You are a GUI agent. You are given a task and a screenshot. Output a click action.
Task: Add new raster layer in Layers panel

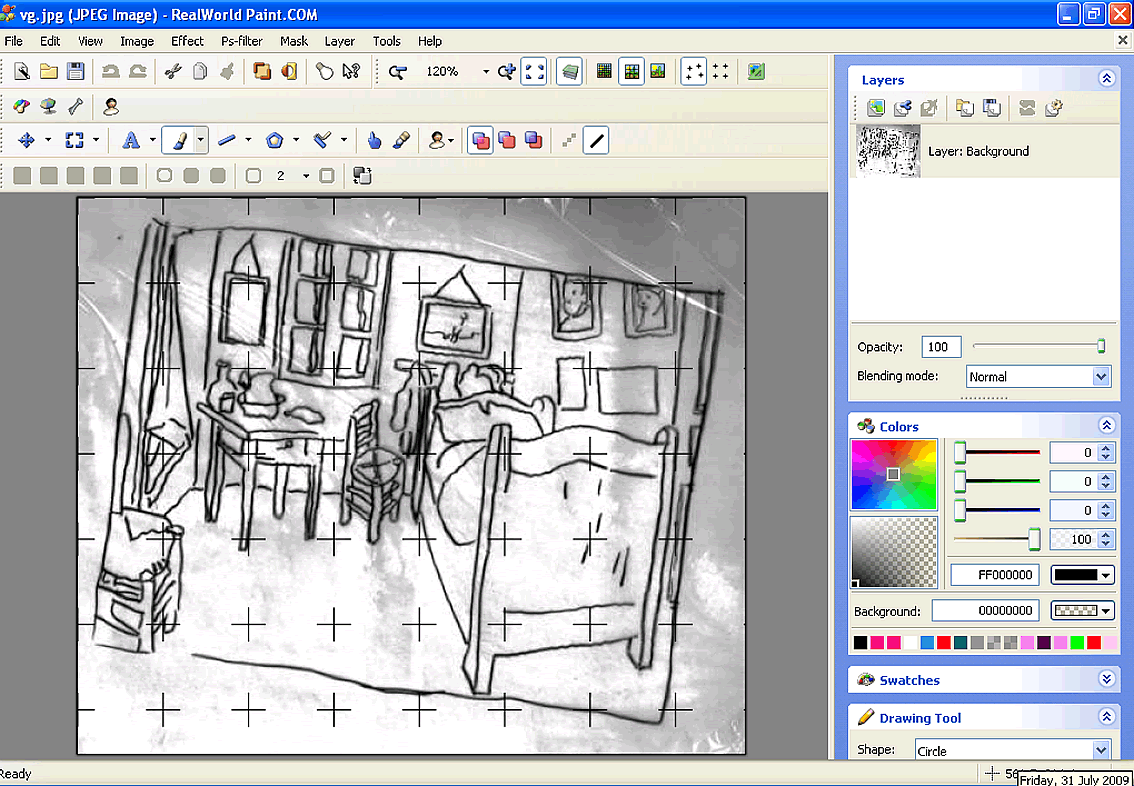click(876, 108)
